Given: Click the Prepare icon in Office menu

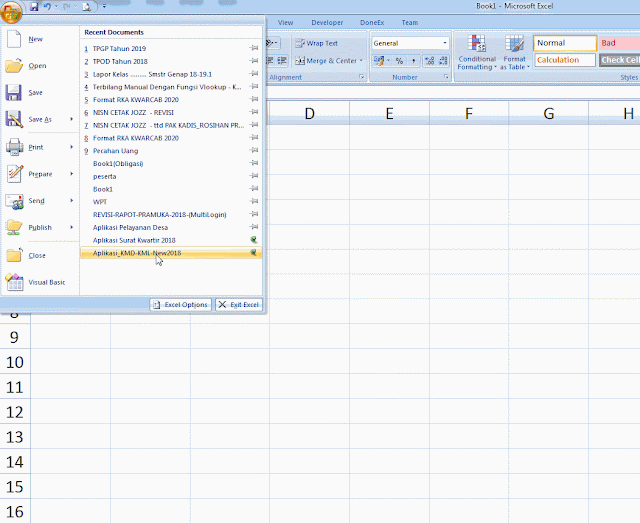Looking at the screenshot, I should 14,174.
